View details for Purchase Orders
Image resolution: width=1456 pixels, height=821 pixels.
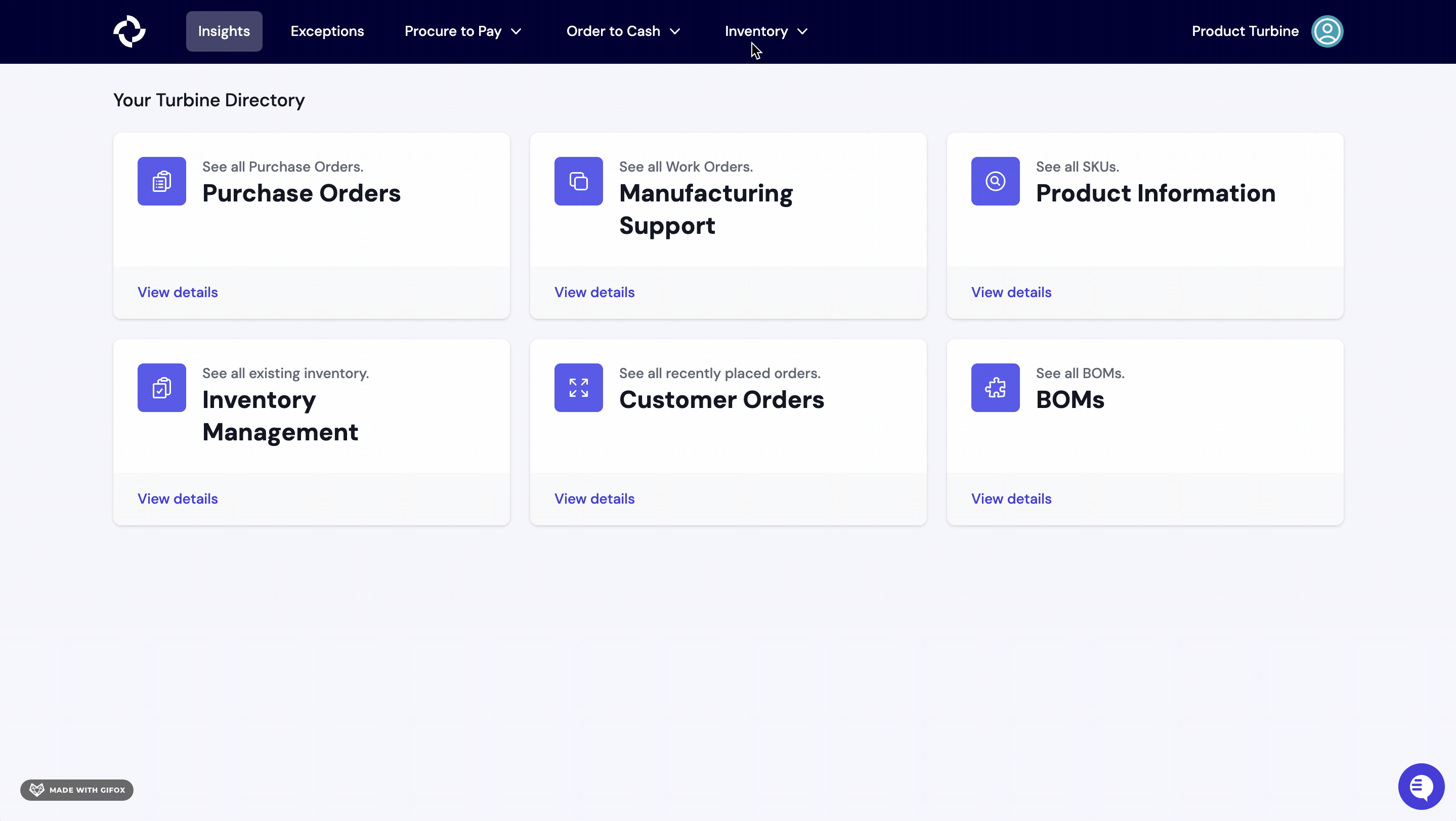(x=177, y=293)
